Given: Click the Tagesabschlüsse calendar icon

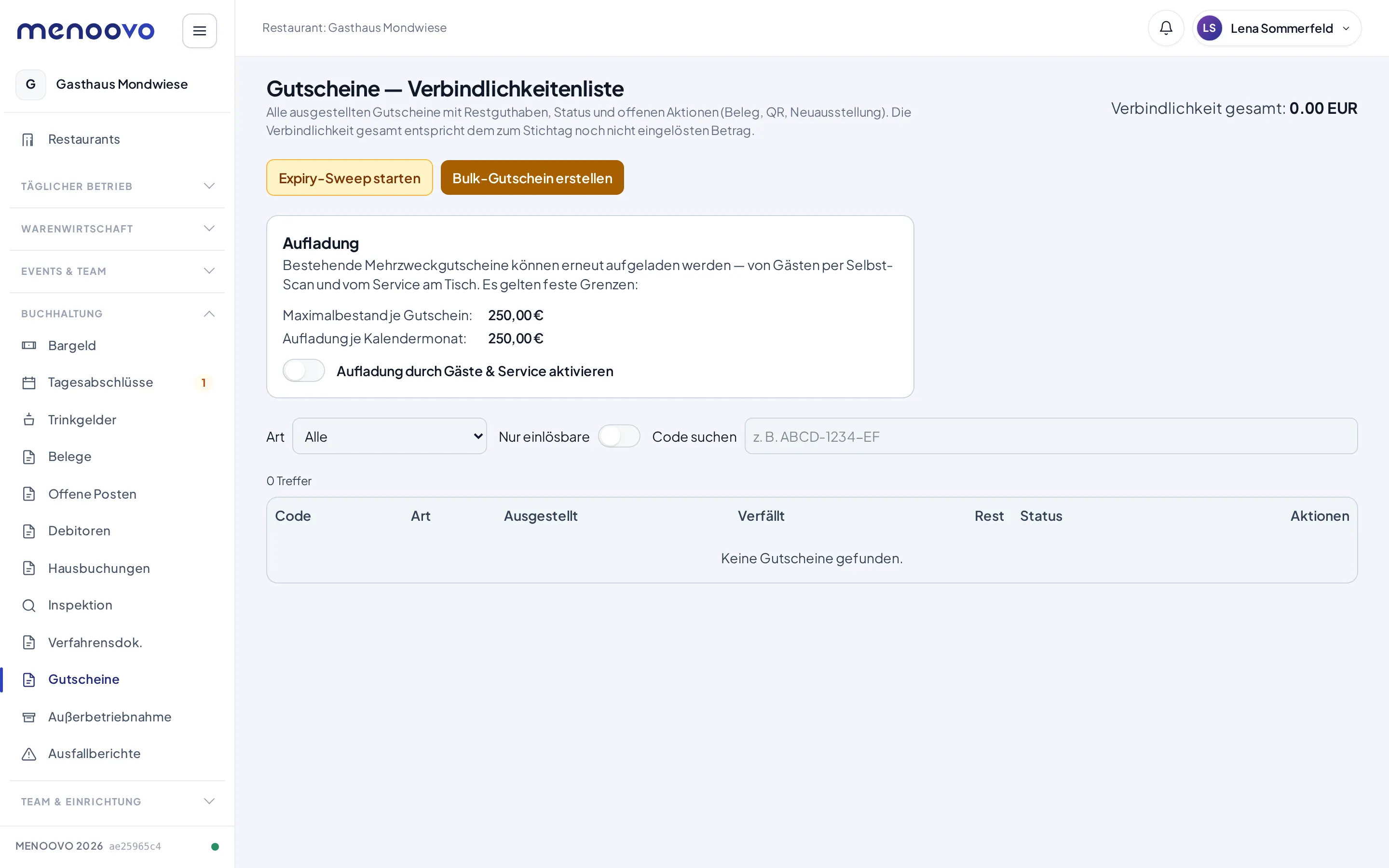Looking at the screenshot, I should pos(29,382).
